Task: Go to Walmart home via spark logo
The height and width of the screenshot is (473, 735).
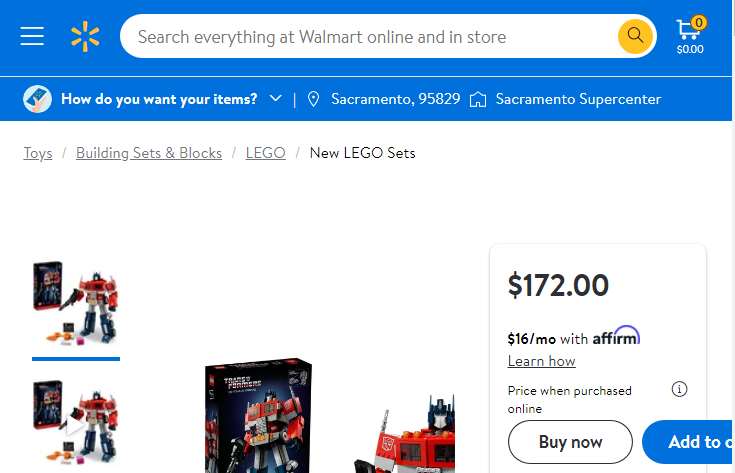Action: tap(85, 37)
